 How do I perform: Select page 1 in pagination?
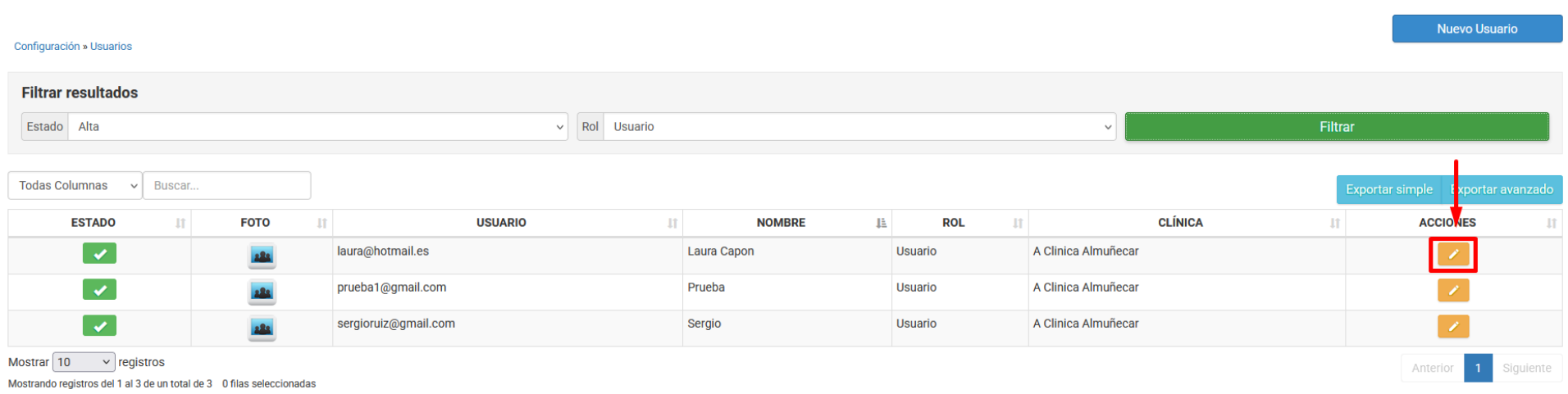[x=1477, y=368]
